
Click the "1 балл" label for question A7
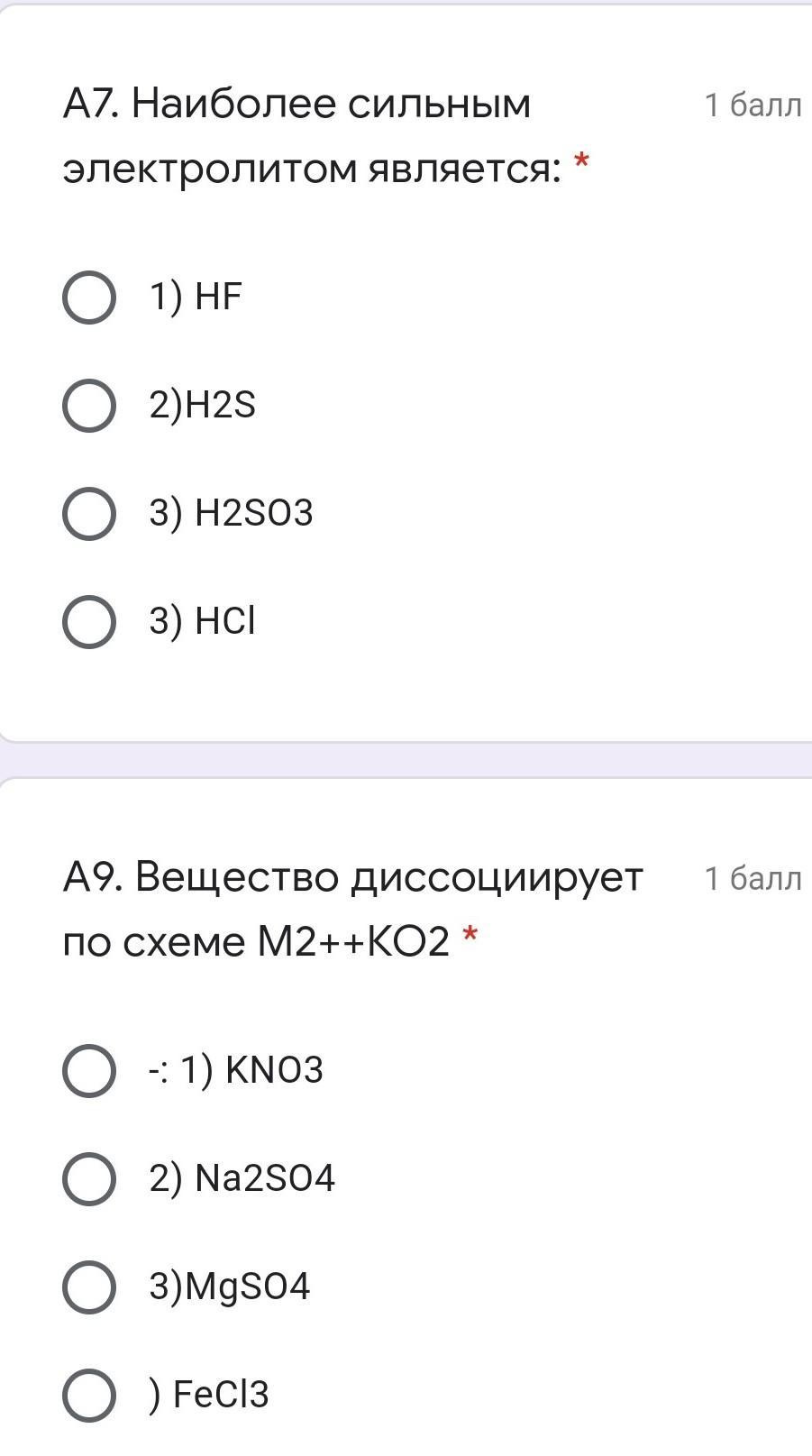tap(753, 105)
